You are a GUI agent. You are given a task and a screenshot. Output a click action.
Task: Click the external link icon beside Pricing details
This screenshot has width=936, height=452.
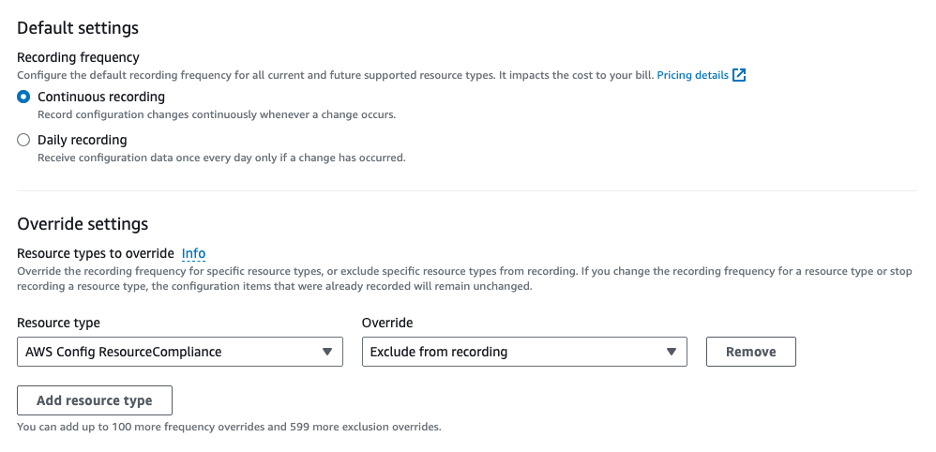coord(739,75)
